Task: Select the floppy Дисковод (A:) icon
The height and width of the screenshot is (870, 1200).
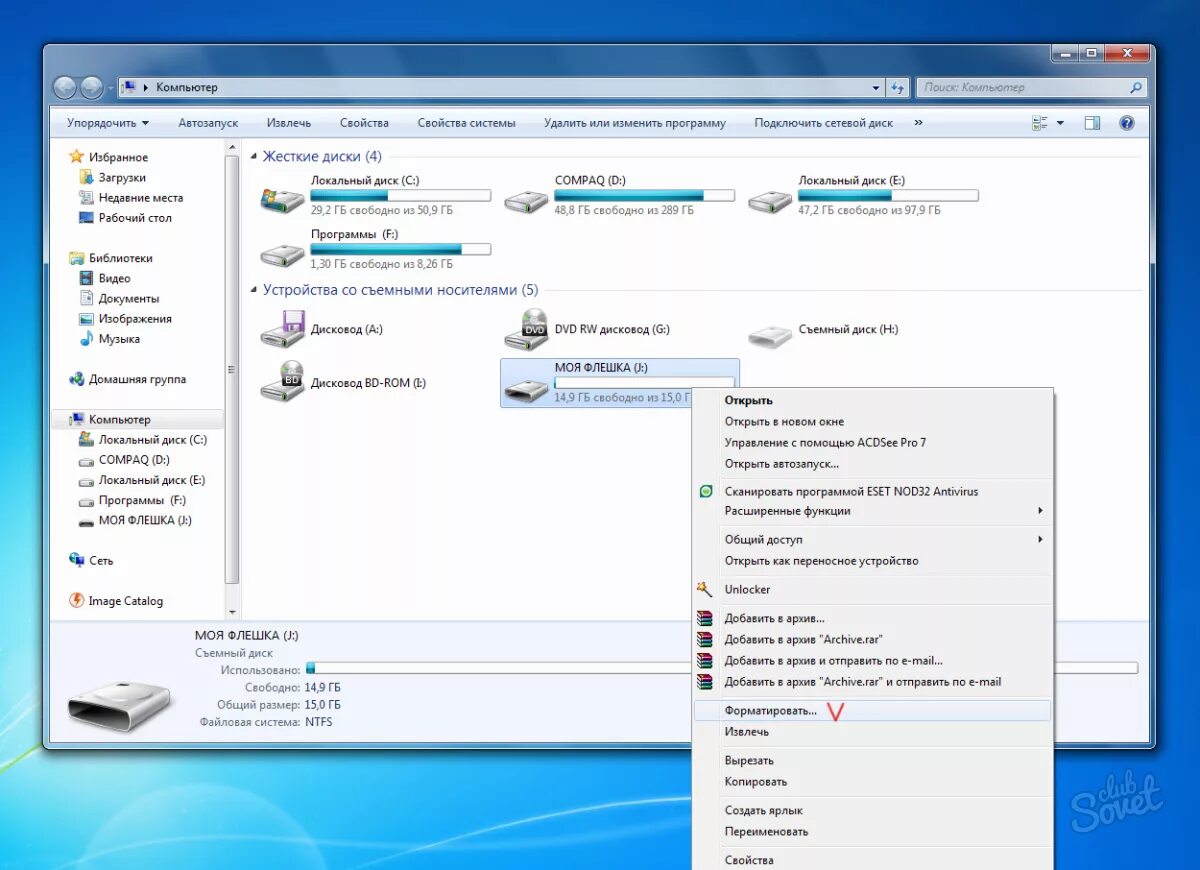Action: 282,329
